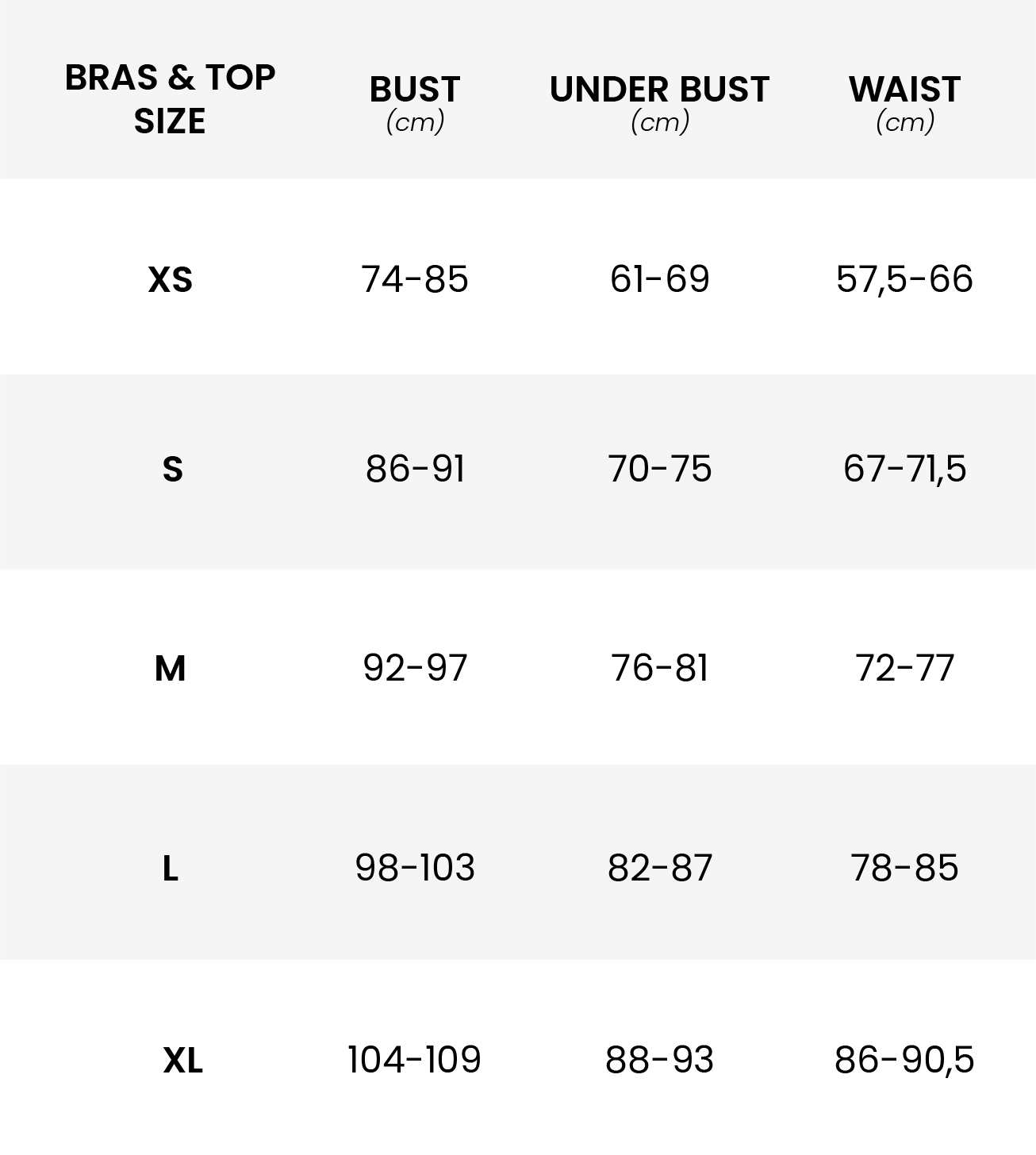Select the 61-69 under bust value

pyautogui.click(x=659, y=279)
